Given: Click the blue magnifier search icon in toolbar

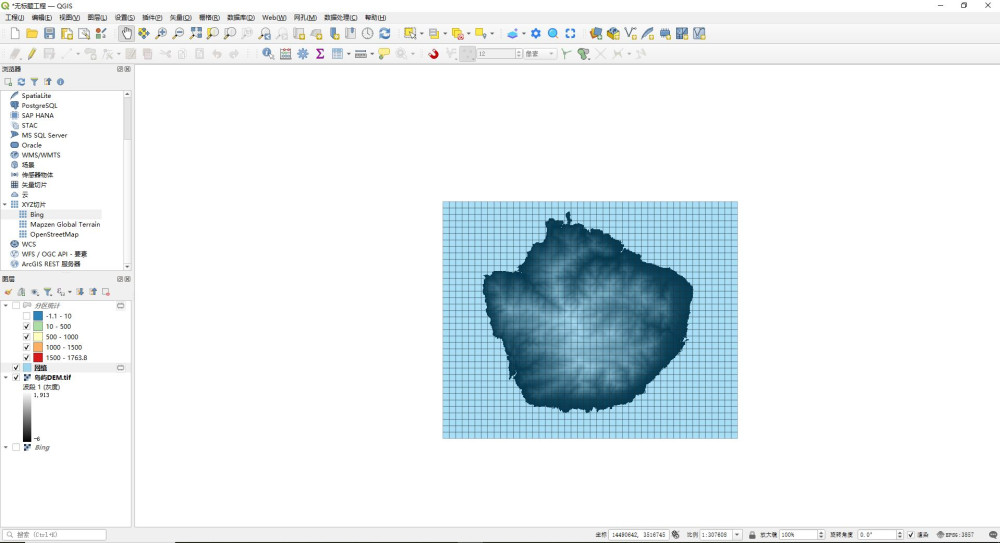Looking at the screenshot, I should 553,34.
